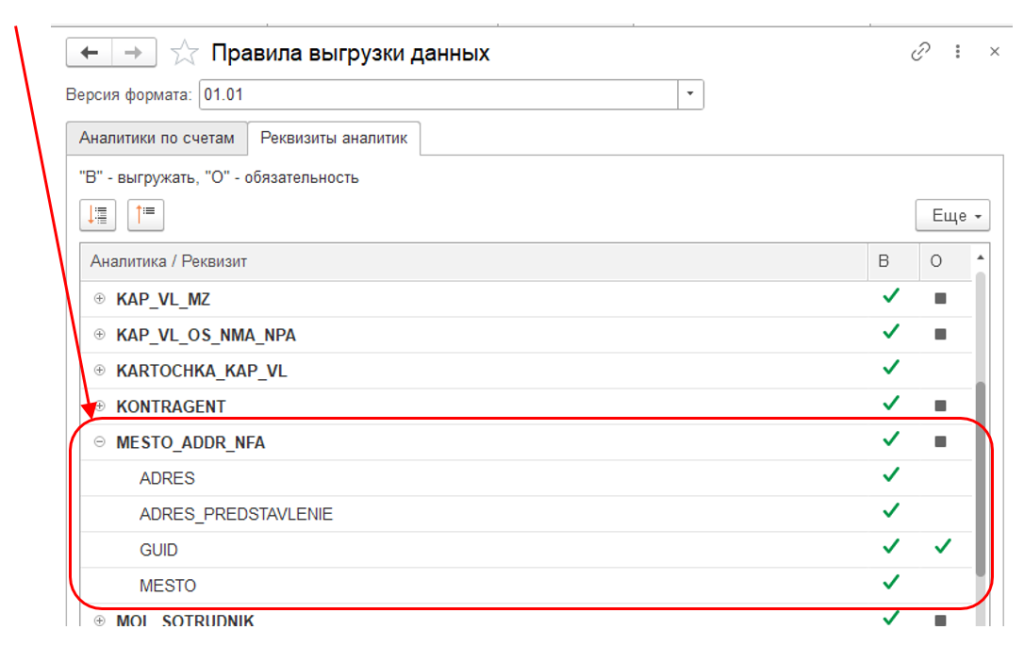This screenshot has height=646, width=1024.
Task: Open the three-dot options menu
Action: click(x=958, y=52)
